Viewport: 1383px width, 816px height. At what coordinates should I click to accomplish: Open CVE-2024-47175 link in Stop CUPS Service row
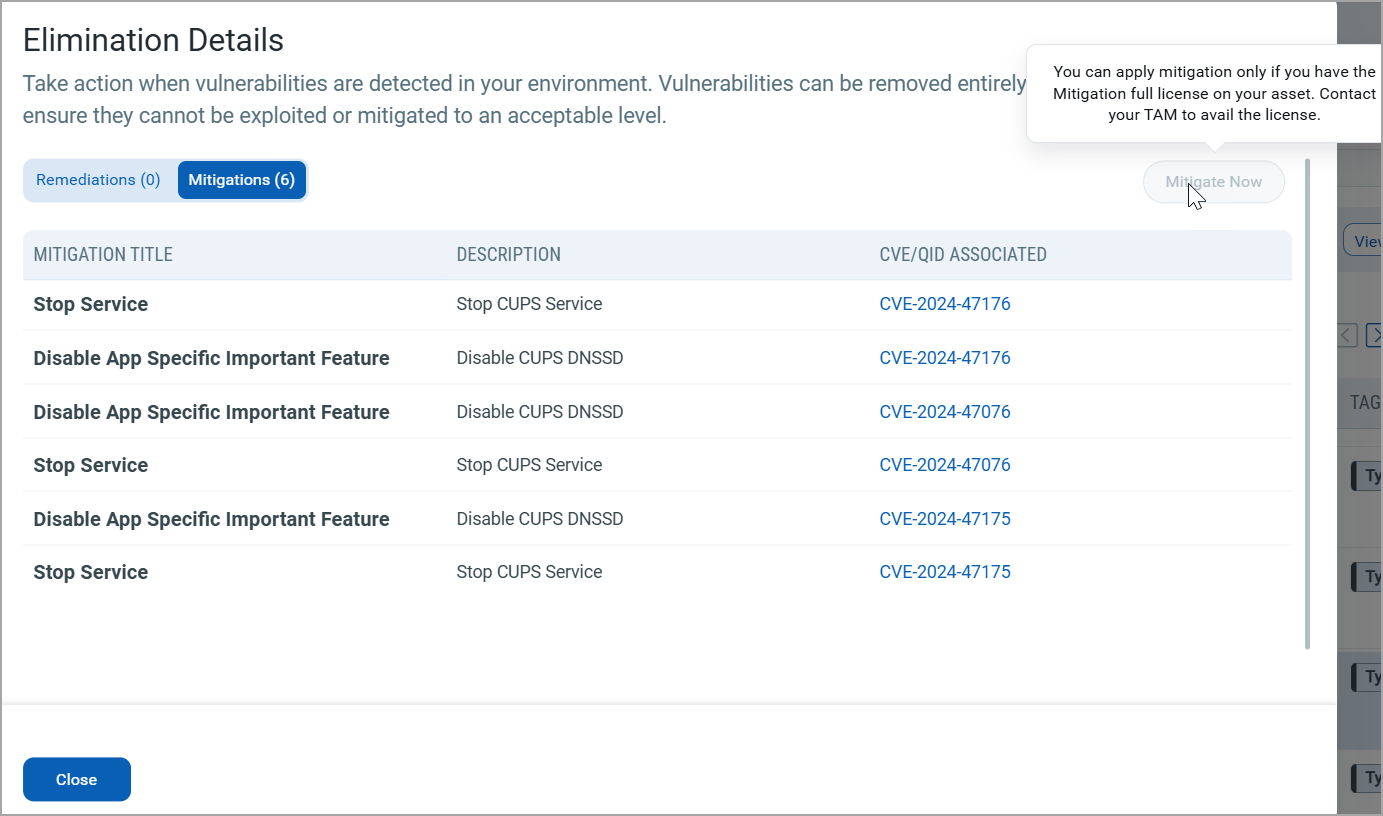click(944, 572)
